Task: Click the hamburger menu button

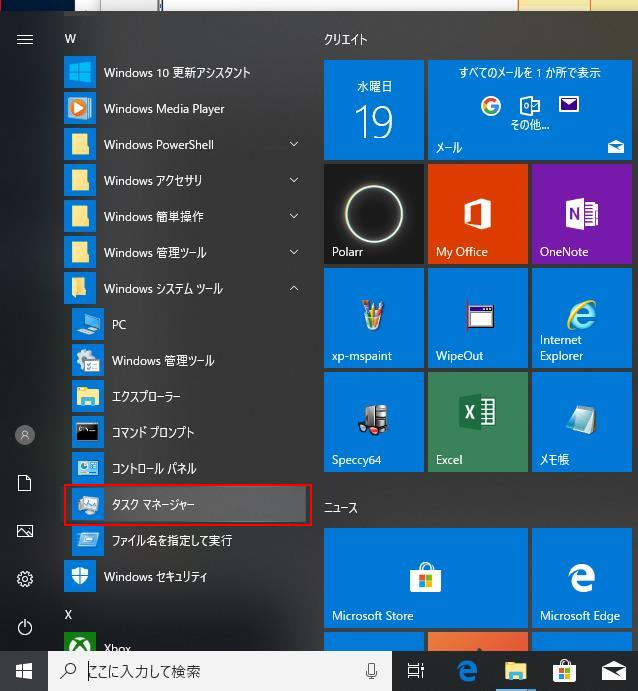Action: [25, 40]
